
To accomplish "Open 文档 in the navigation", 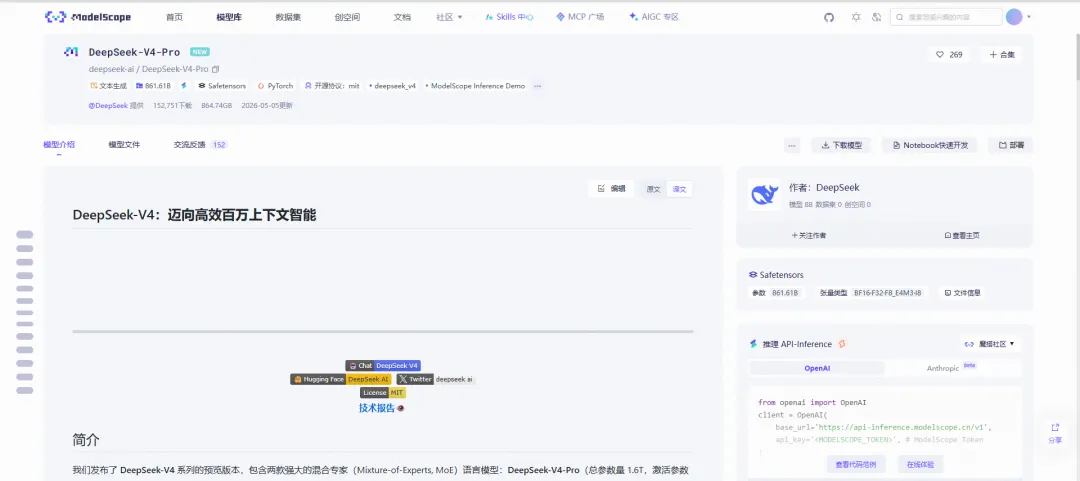I will (402, 17).
